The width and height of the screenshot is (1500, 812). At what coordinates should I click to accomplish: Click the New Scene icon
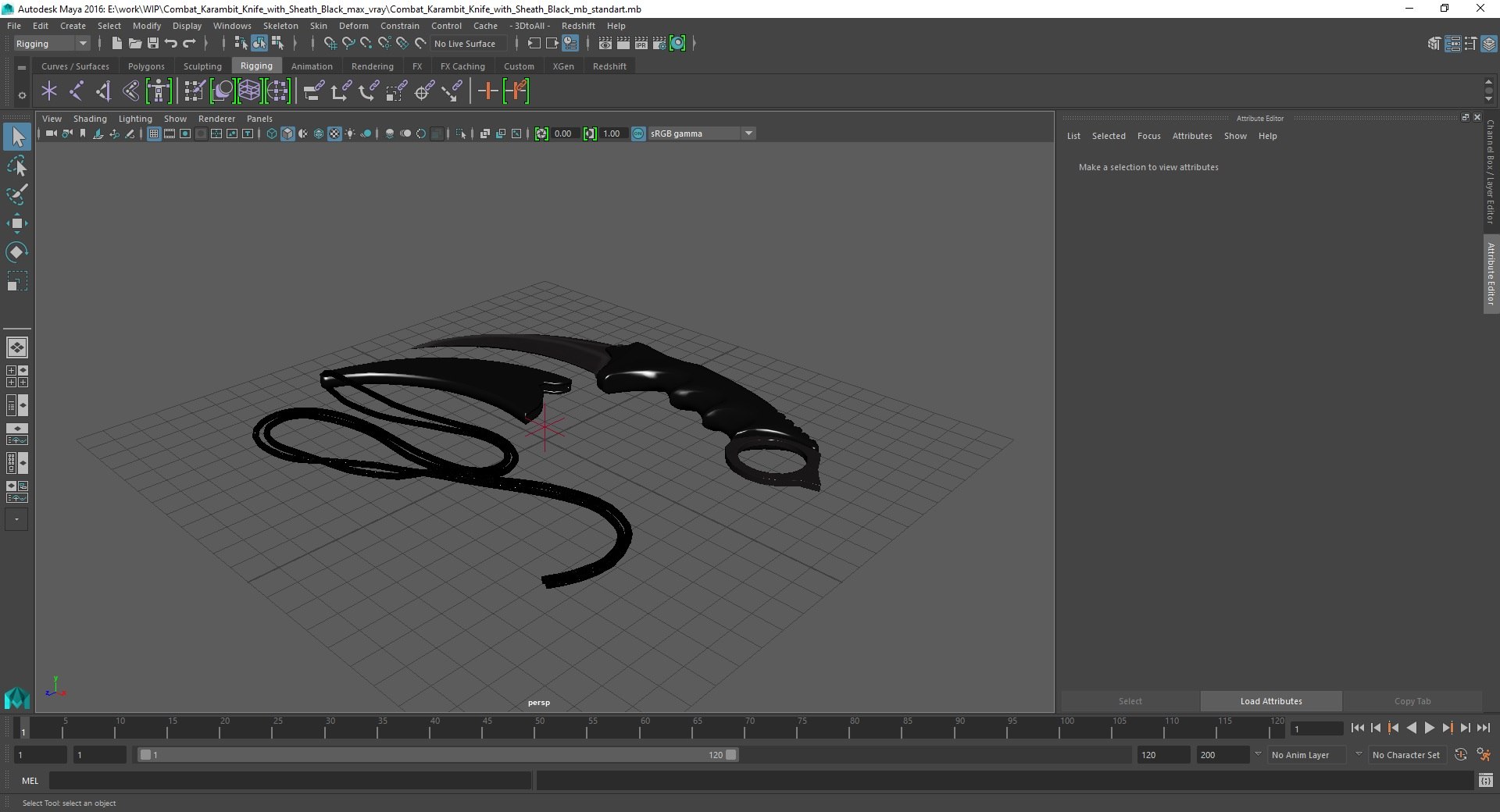coord(116,44)
